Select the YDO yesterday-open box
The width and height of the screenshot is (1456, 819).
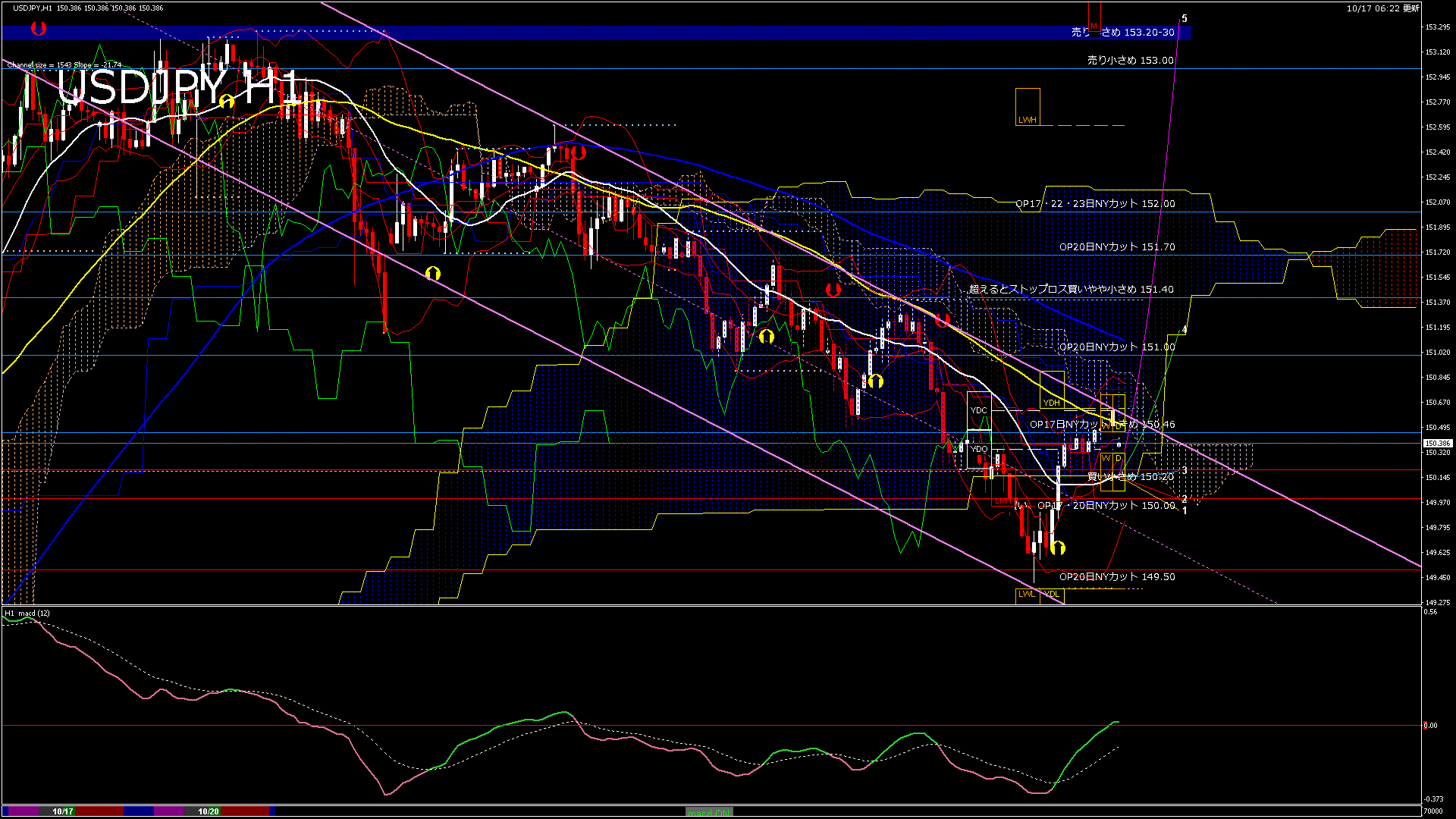point(979,449)
